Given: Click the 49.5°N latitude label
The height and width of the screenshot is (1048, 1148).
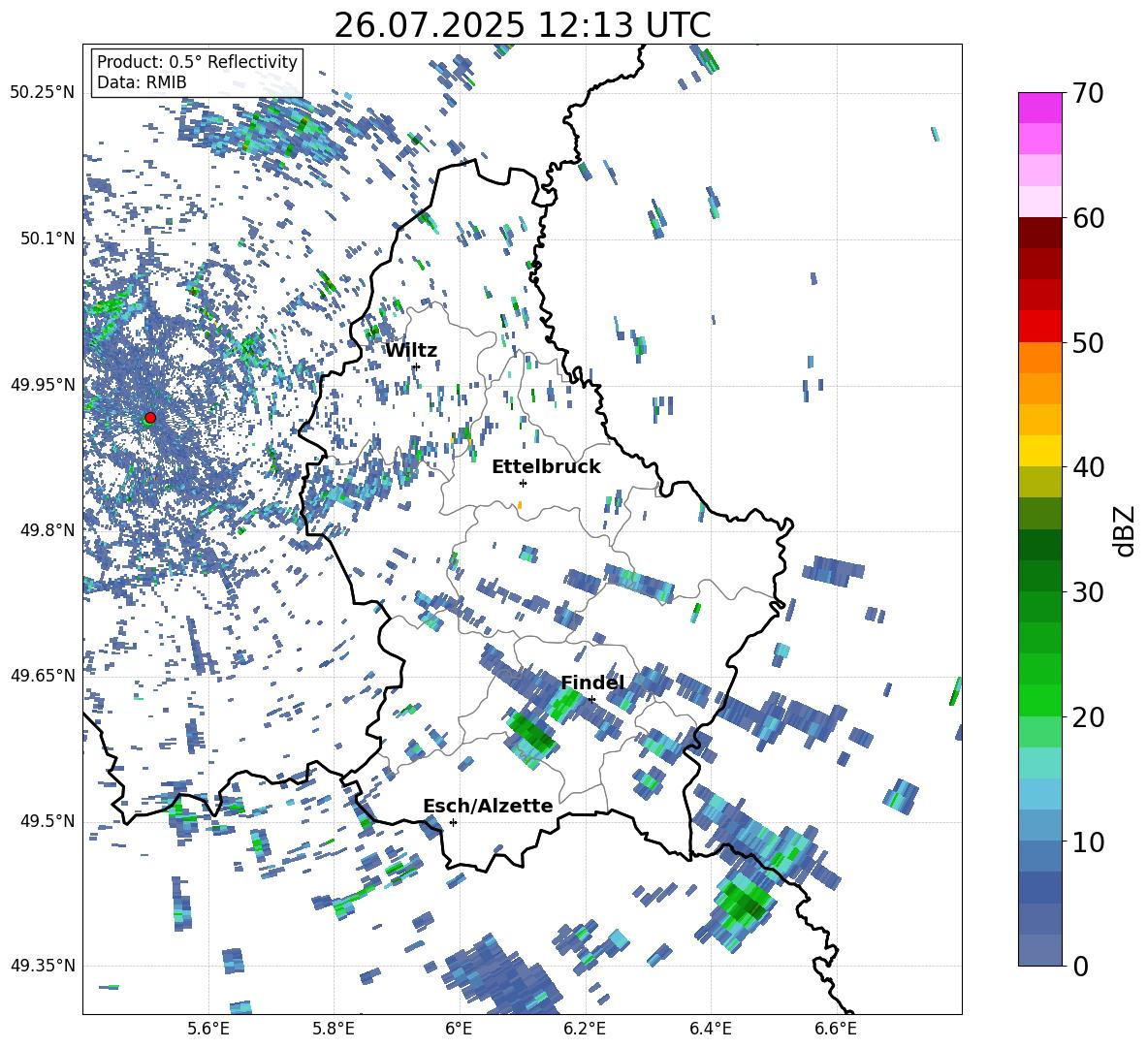Looking at the screenshot, I should click(x=47, y=820).
